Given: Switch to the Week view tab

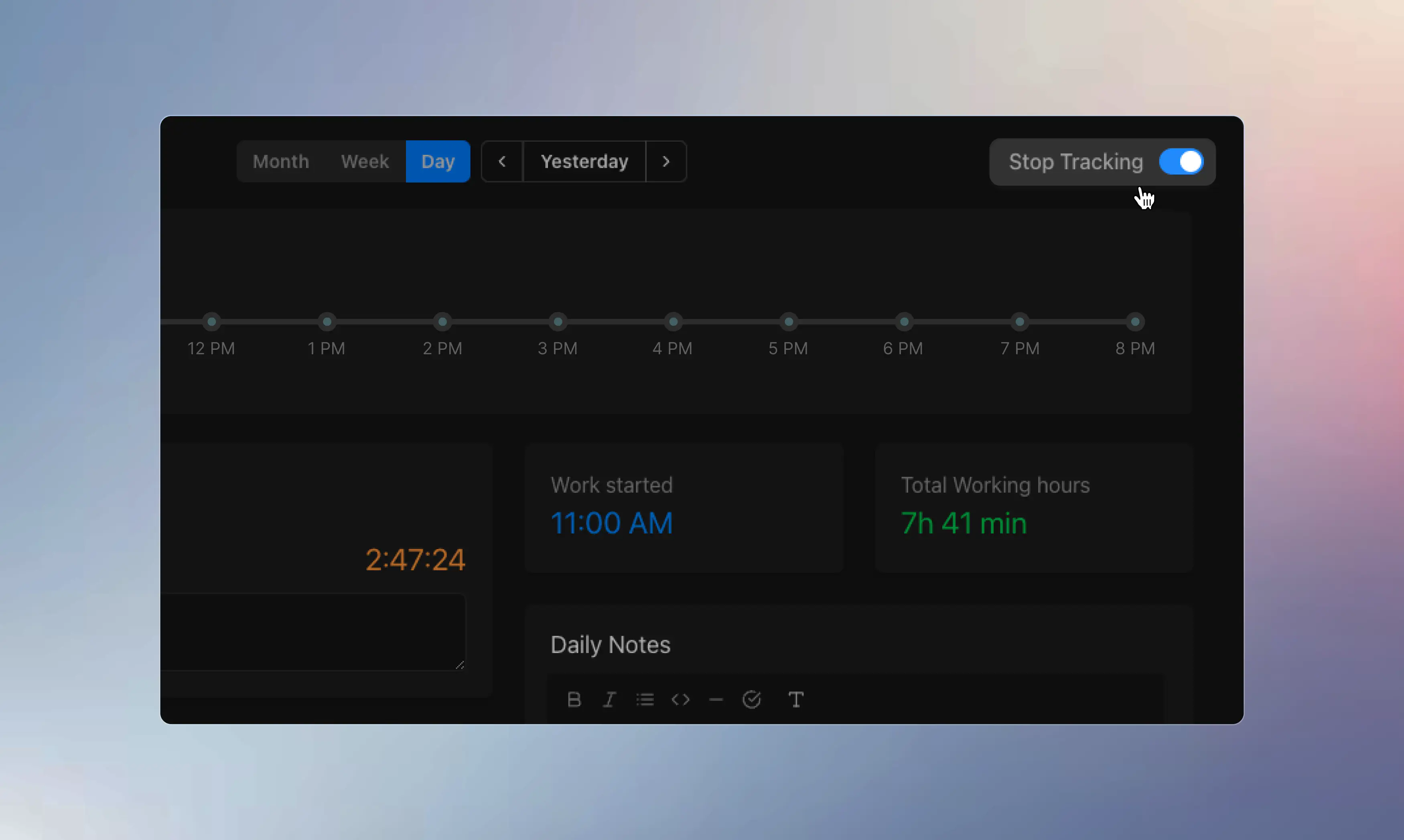Looking at the screenshot, I should 365,161.
